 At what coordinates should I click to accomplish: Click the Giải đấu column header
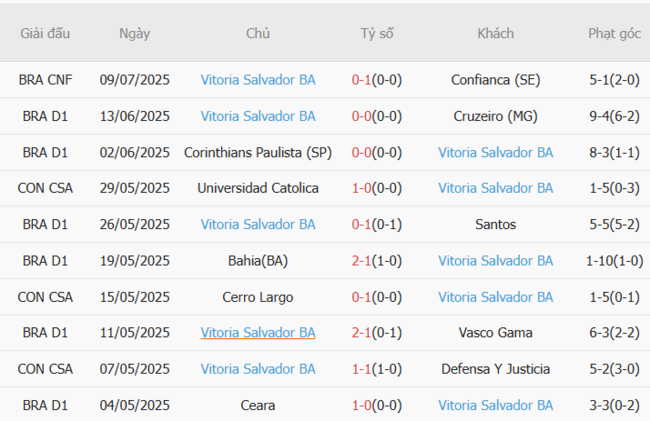click(45, 33)
